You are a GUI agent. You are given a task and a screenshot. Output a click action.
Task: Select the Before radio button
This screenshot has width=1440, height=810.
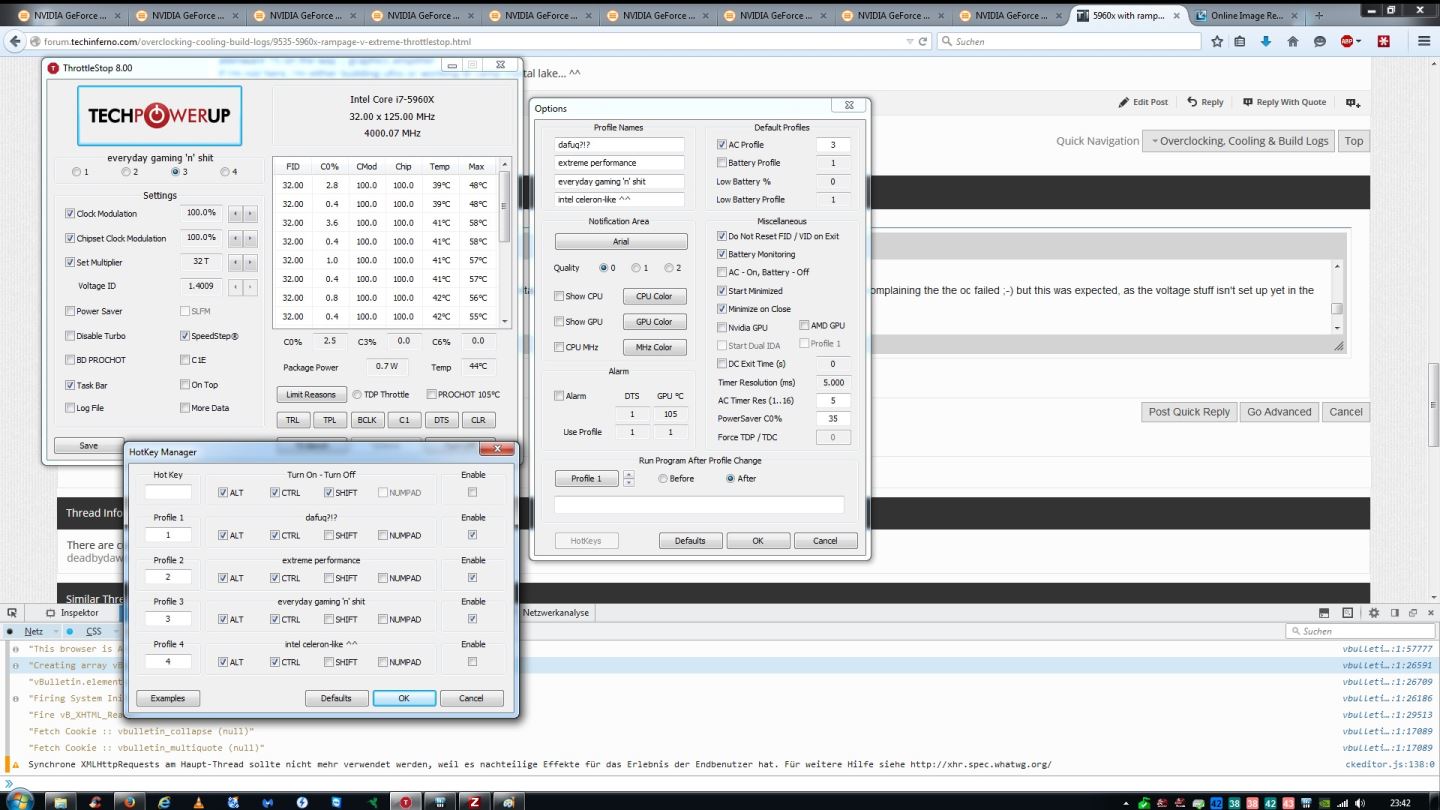point(663,478)
